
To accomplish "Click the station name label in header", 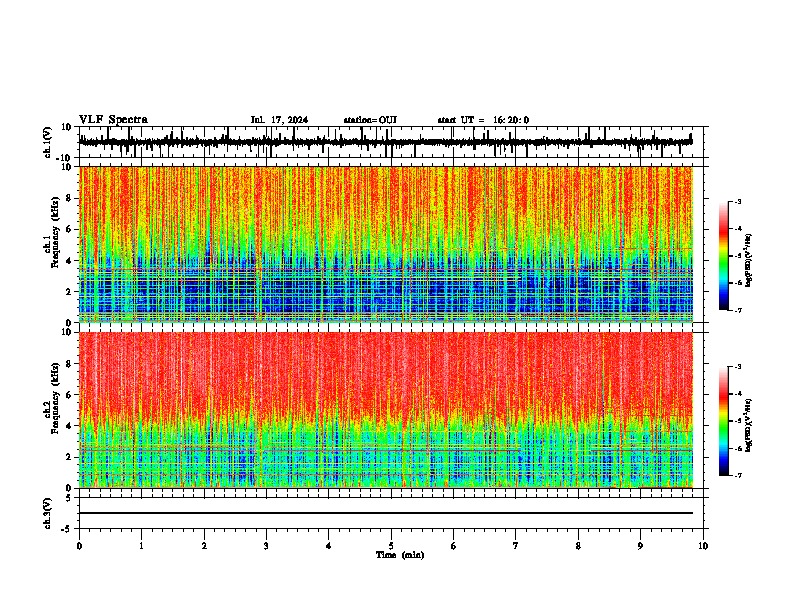I will [x=370, y=120].
